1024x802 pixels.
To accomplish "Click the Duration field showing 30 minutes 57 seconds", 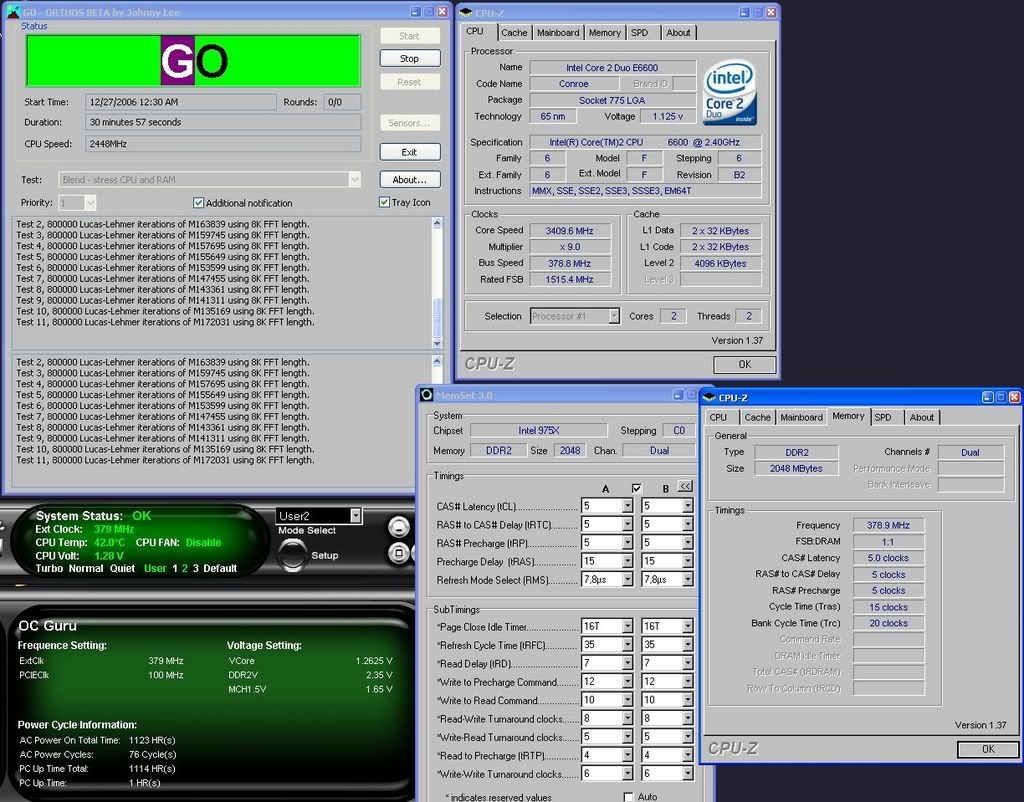I will point(223,122).
